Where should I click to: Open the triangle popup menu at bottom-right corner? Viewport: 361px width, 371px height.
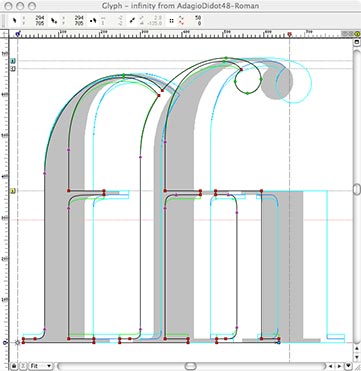point(348,366)
